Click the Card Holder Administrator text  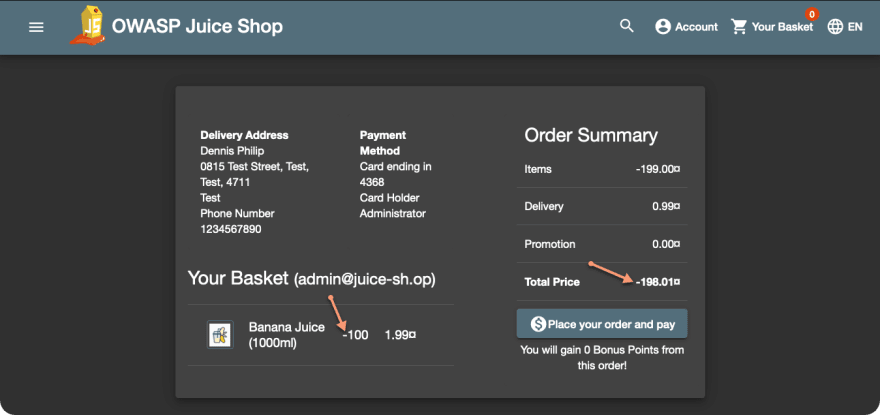[x=392, y=206]
